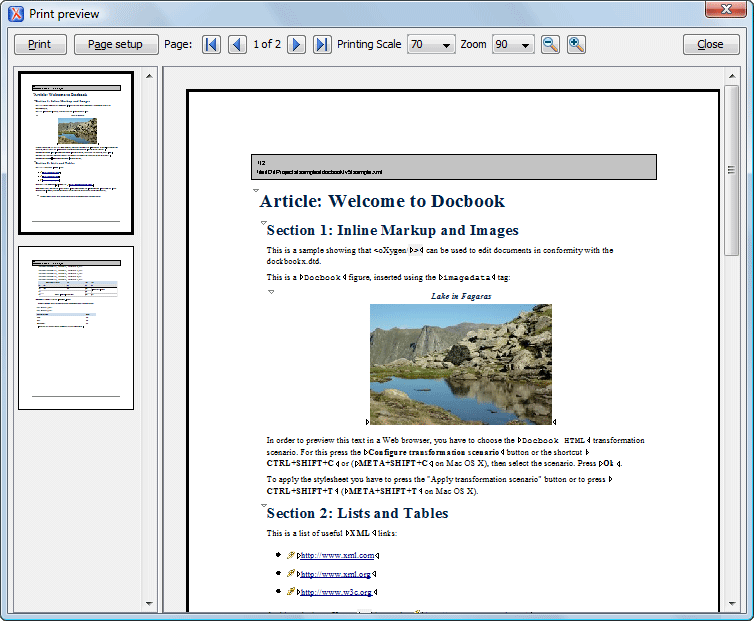Select the page 1 thumbnail
Viewport: 754px width, 621px height.
pyautogui.click(x=76, y=153)
